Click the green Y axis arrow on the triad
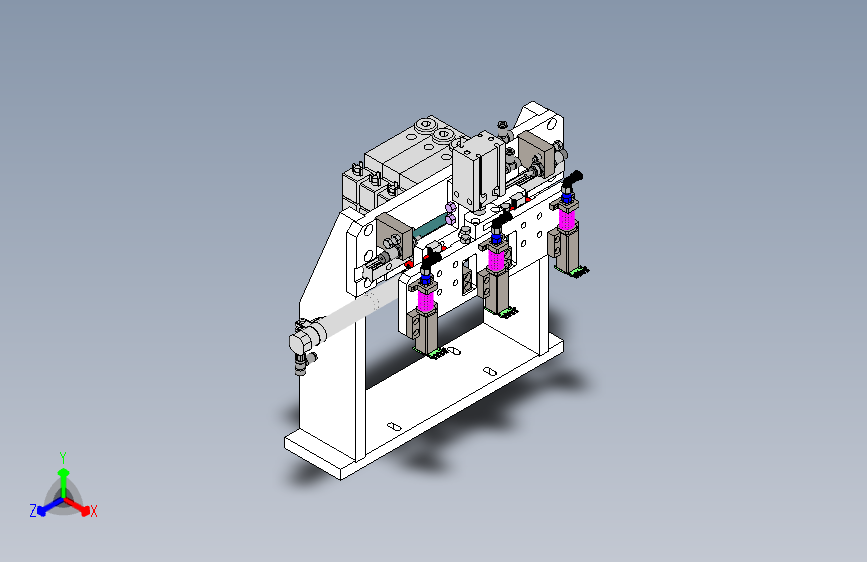The image size is (867, 562). (x=64, y=482)
